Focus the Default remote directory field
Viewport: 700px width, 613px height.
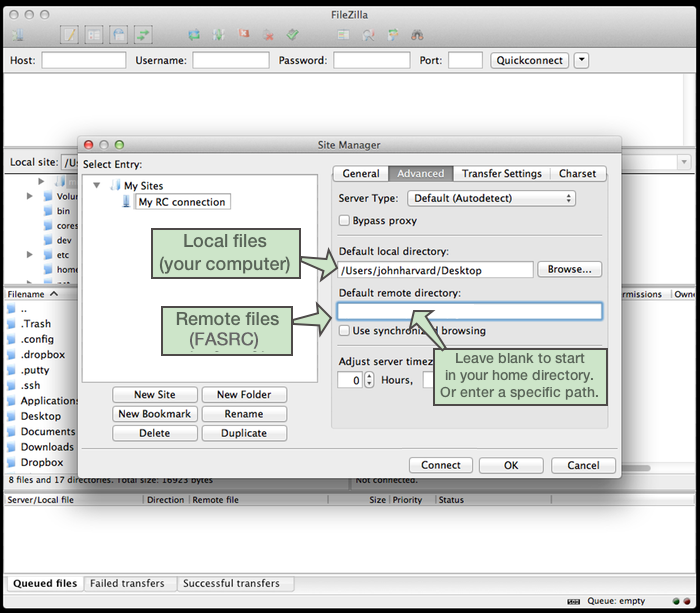470,311
